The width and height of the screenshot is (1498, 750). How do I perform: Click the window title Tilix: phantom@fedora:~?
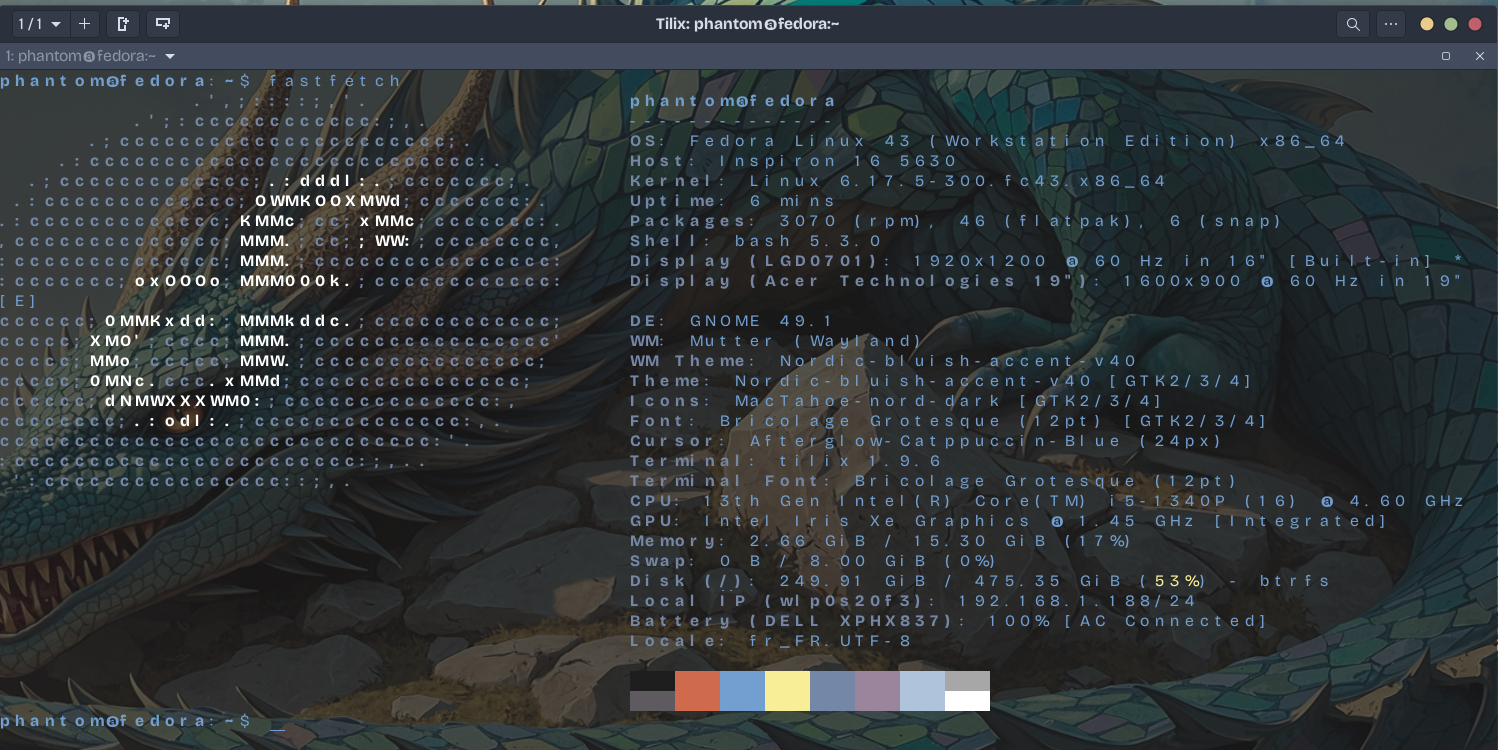[747, 24]
